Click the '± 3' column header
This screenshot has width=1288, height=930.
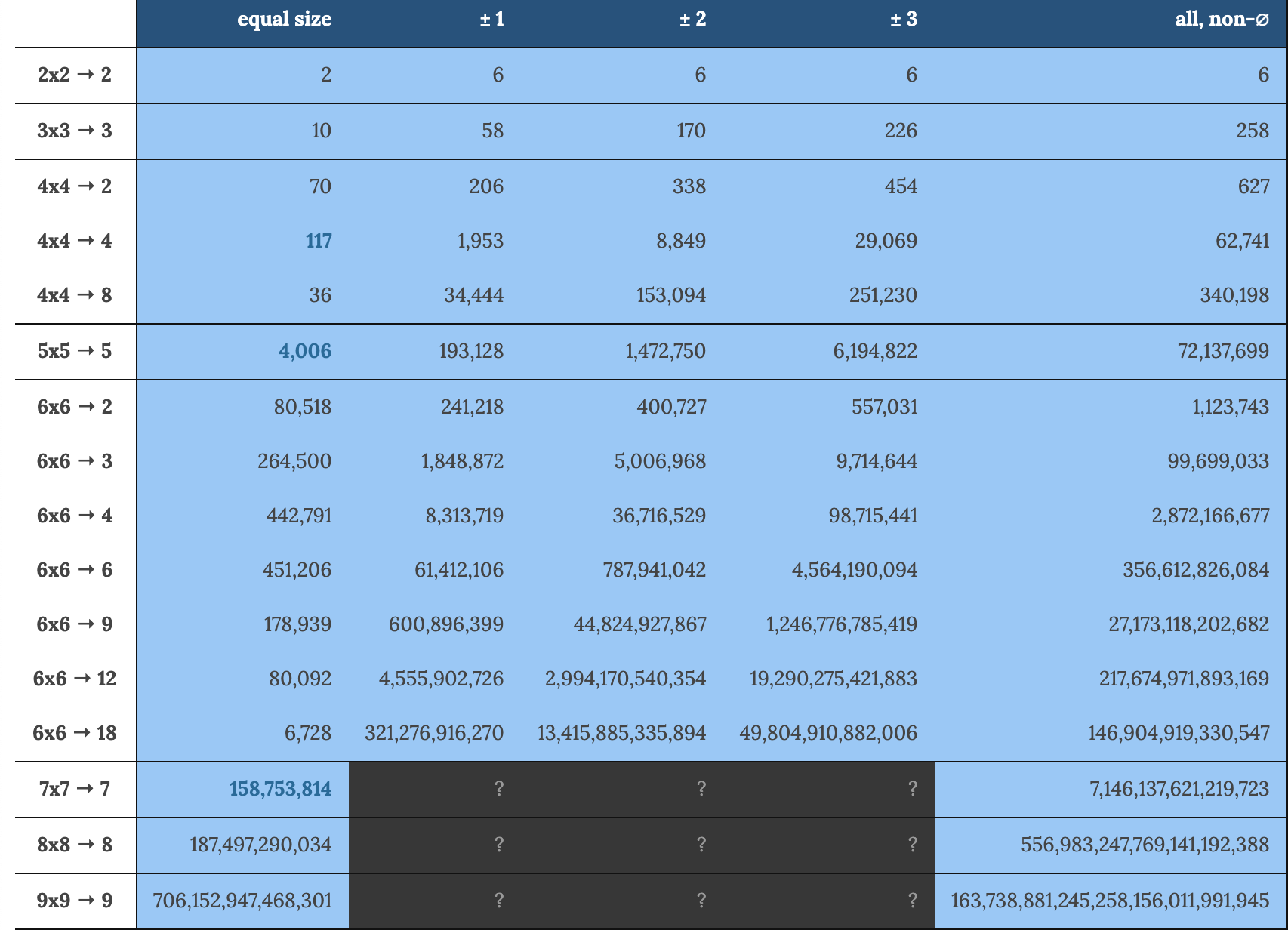(904, 19)
